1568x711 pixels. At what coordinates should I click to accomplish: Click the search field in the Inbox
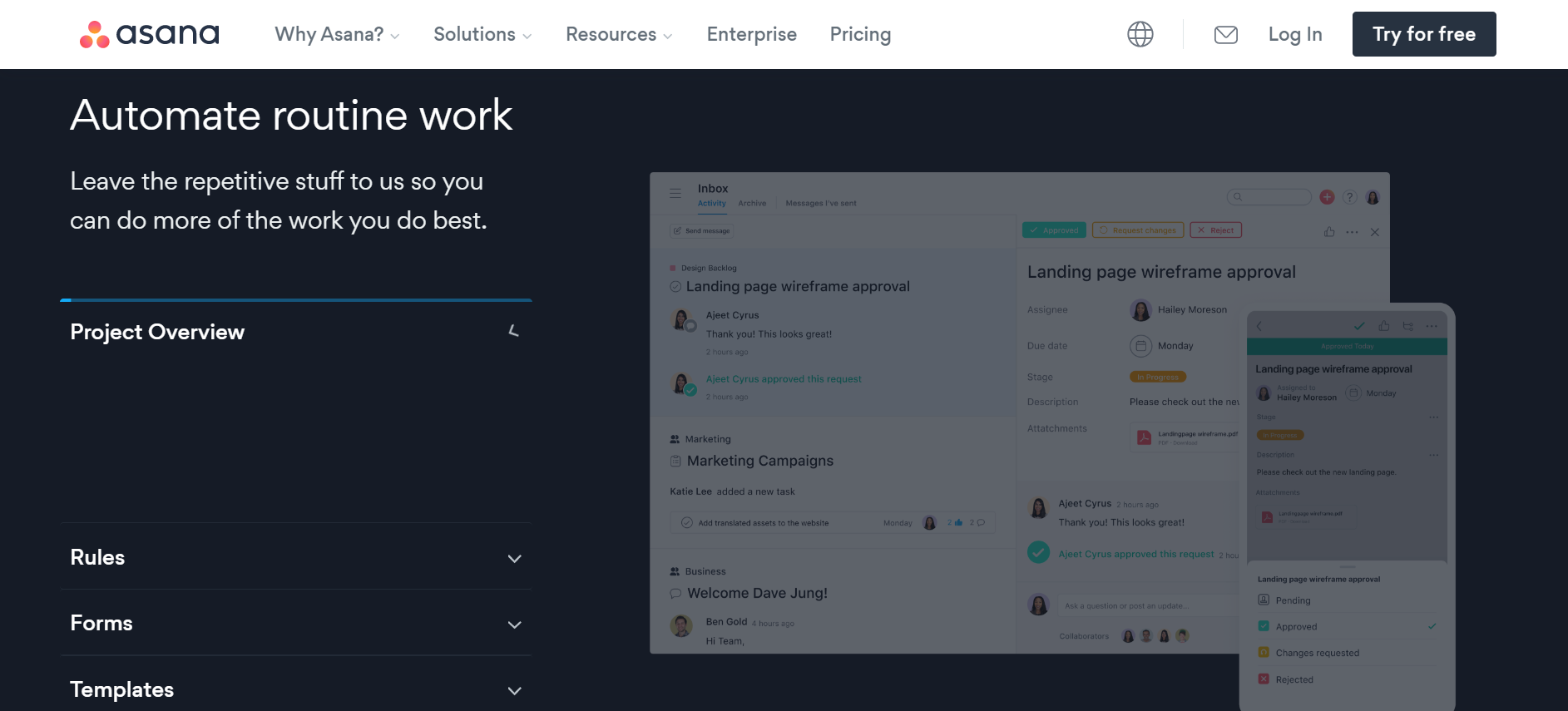click(x=1269, y=197)
